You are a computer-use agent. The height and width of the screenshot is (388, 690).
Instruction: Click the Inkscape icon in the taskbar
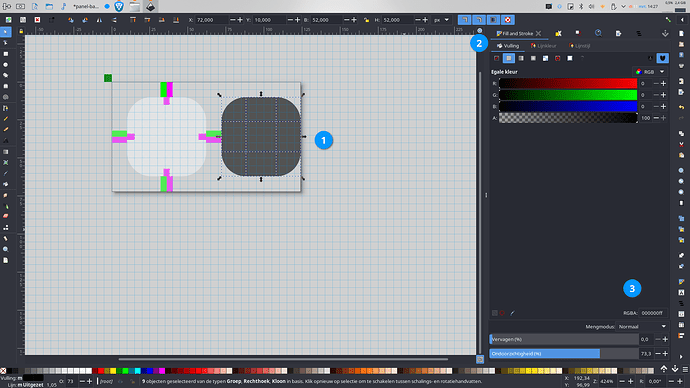[x=150, y=6]
